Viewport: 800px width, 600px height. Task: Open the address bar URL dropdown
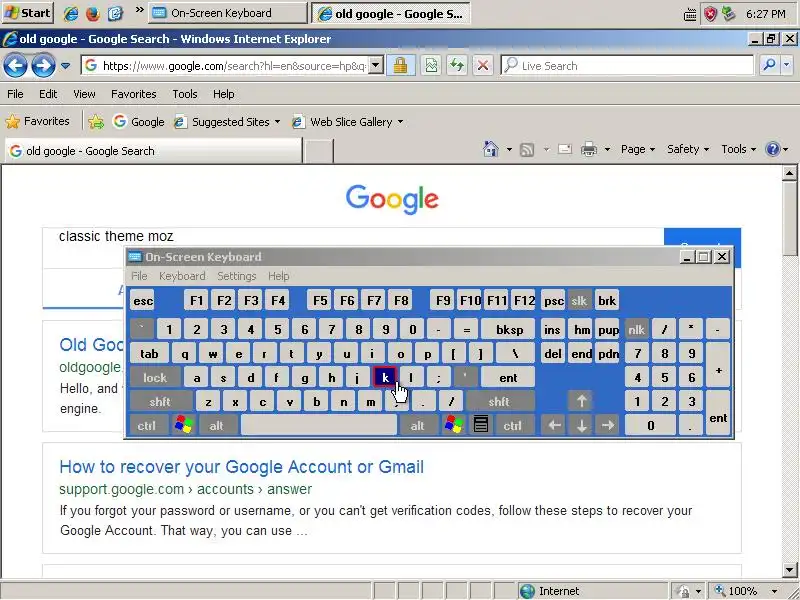(x=376, y=65)
